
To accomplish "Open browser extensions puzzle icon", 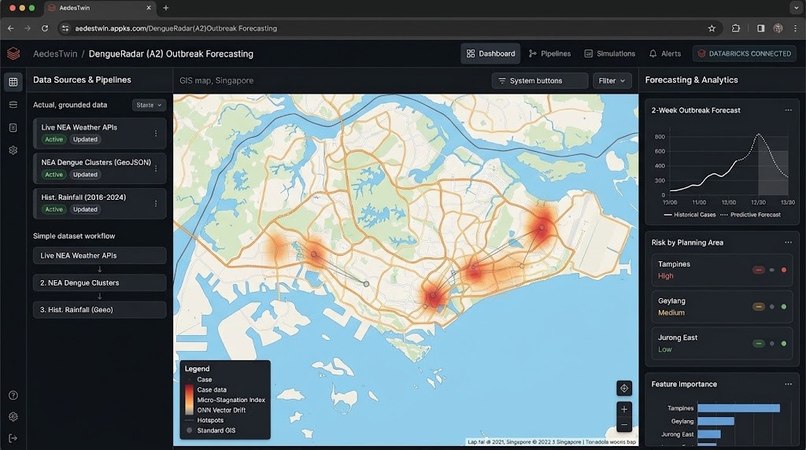I will [x=736, y=28].
